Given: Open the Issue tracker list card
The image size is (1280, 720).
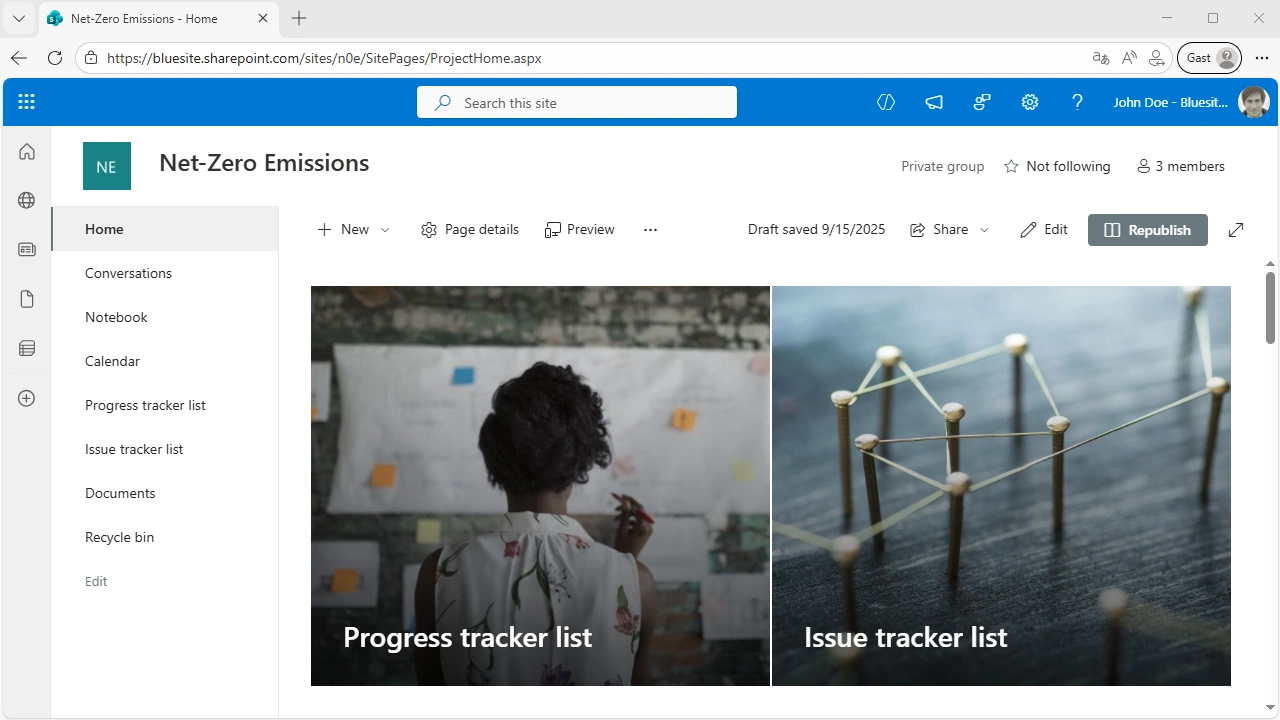Looking at the screenshot, I should point(1001,487).
